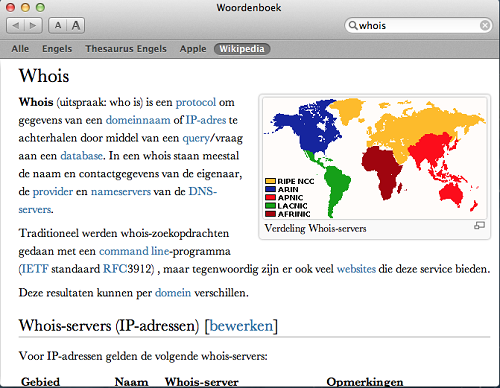Click the DNS-servers link
This screenshot has height=388, width=500.
pyautogui.click(x=203, y=192)
